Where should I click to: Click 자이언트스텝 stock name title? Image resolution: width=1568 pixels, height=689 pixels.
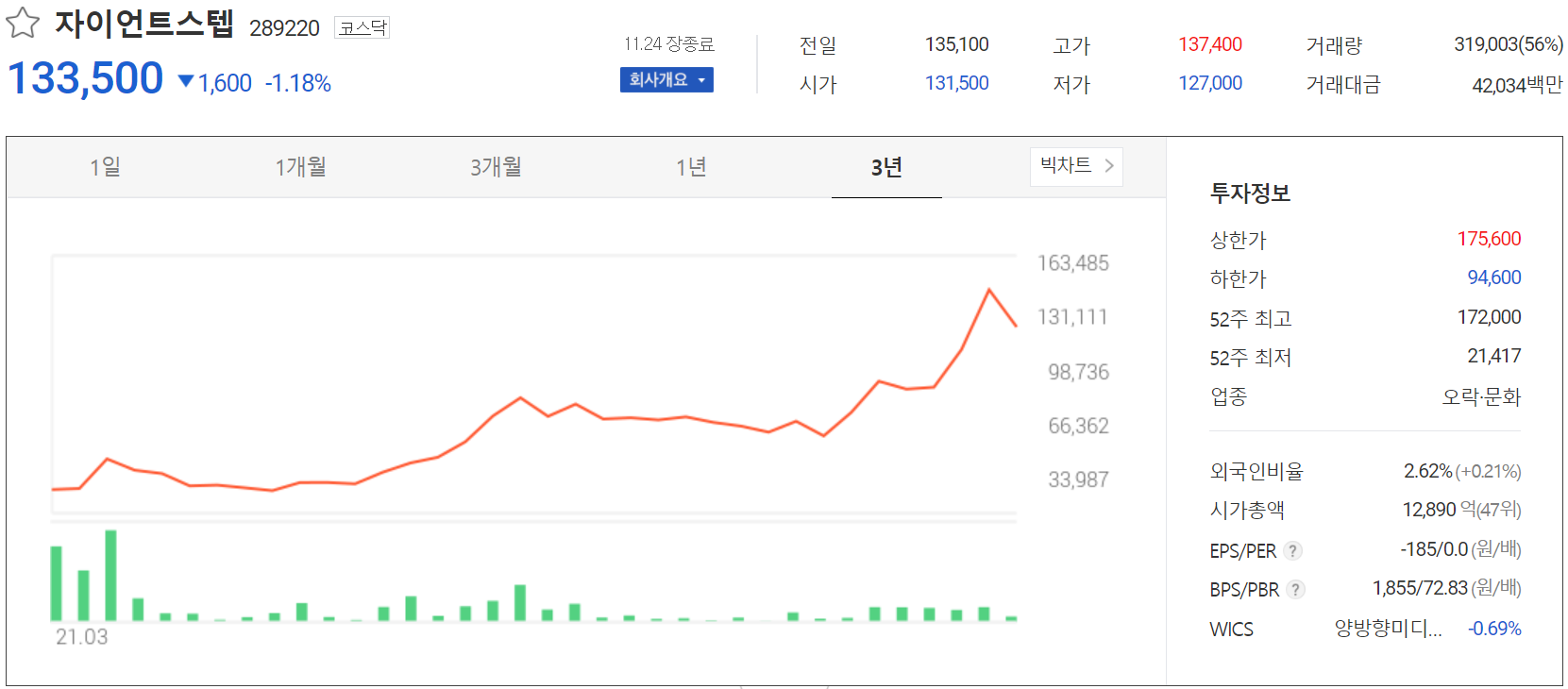pos(143,24)
